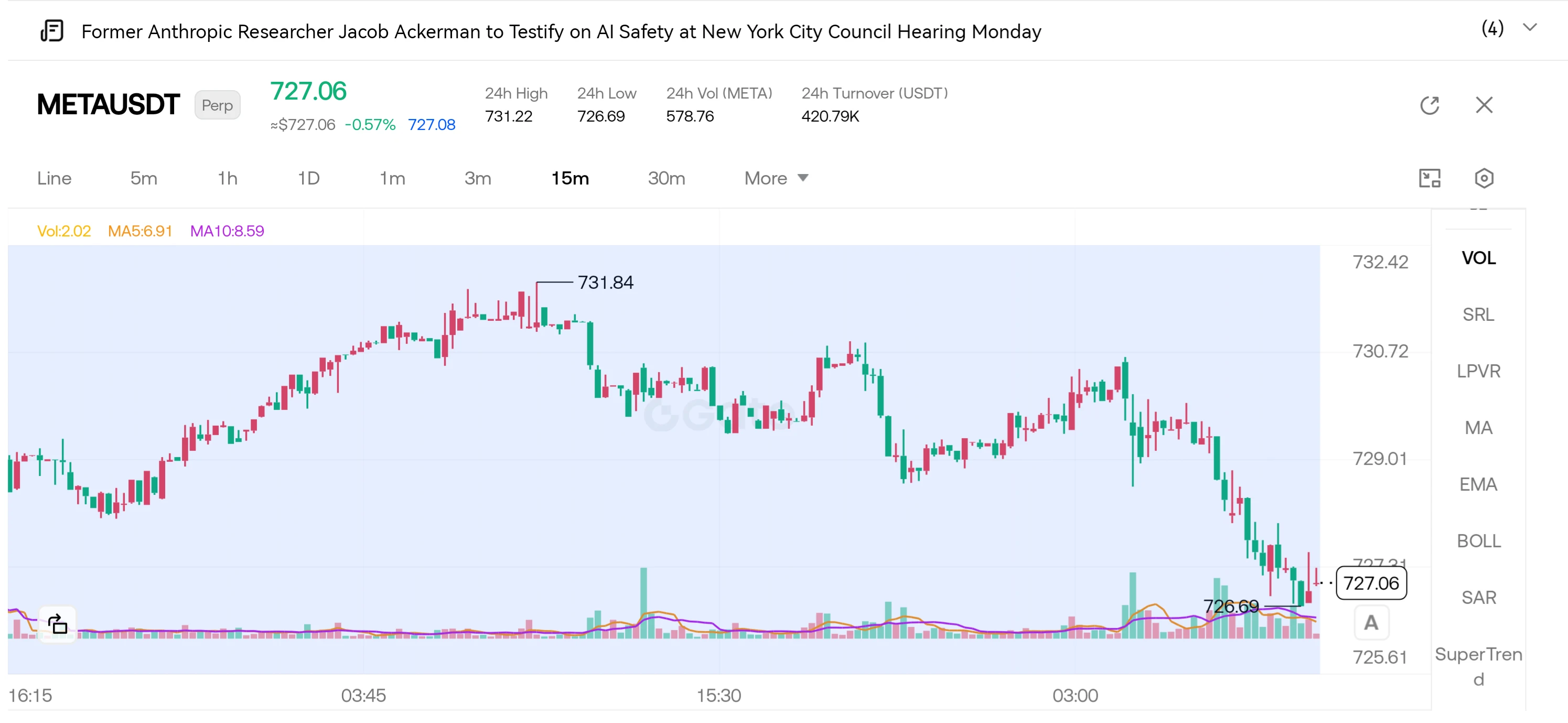This screenshot has width=1568, height=723.
Task: Click the rotate screen icon on chart
Action: (58, 624)
